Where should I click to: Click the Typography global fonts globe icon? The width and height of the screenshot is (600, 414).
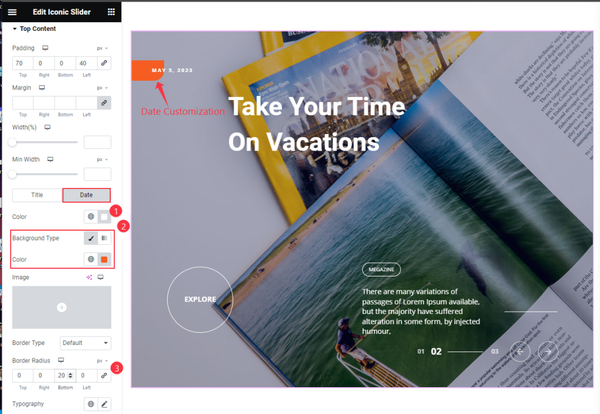pos(91,404)
